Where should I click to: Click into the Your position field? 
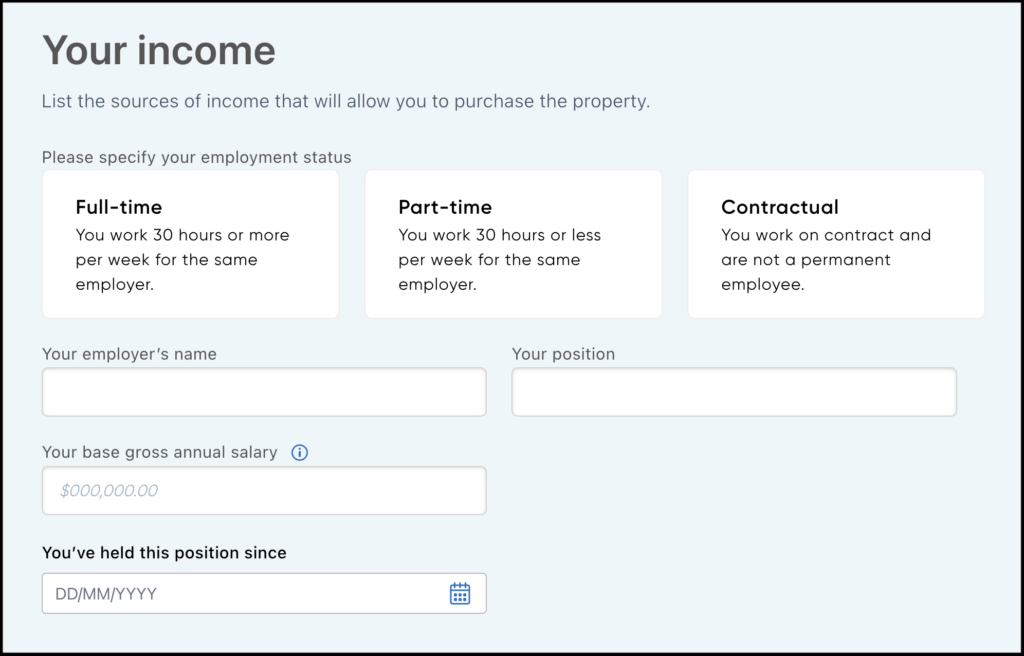734,392
